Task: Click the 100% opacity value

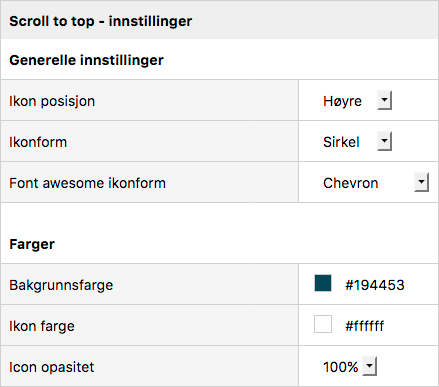Action: pyautogui.click(x=340, y=367)
